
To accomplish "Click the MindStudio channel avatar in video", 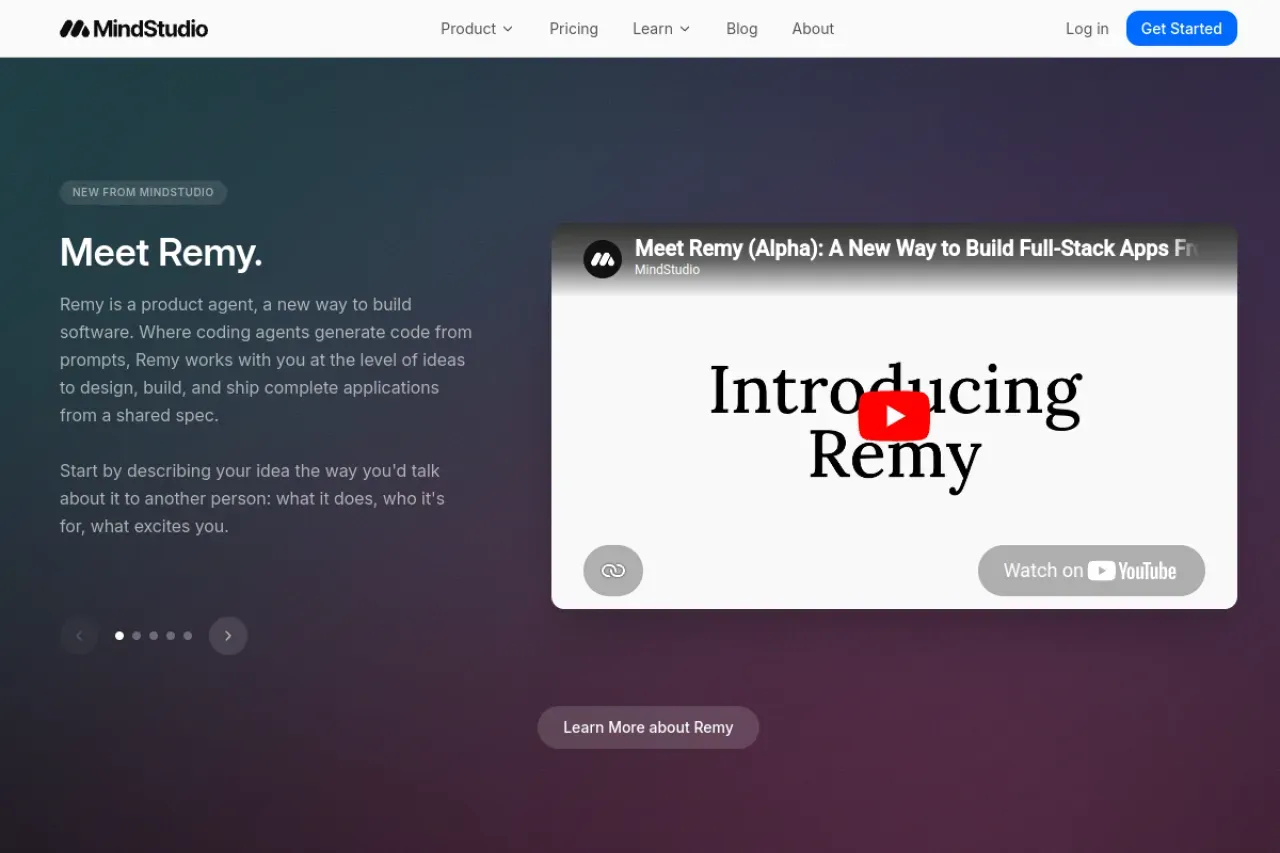I will coord(603,259).
